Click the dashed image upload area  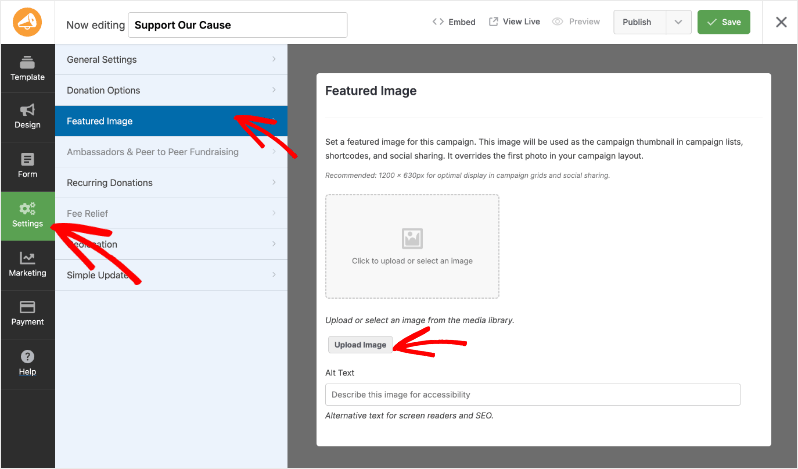pos(412,246)
